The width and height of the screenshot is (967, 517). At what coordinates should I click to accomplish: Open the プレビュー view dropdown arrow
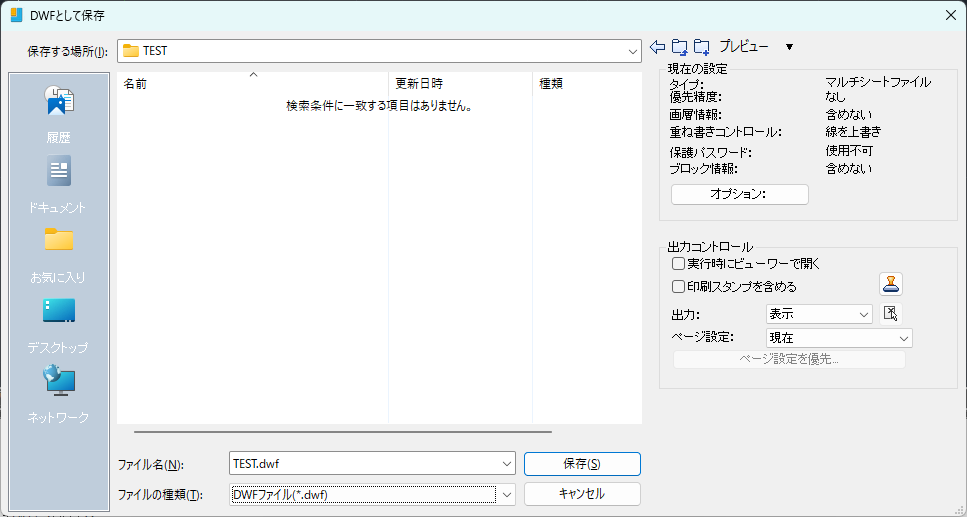pos(789,47)
